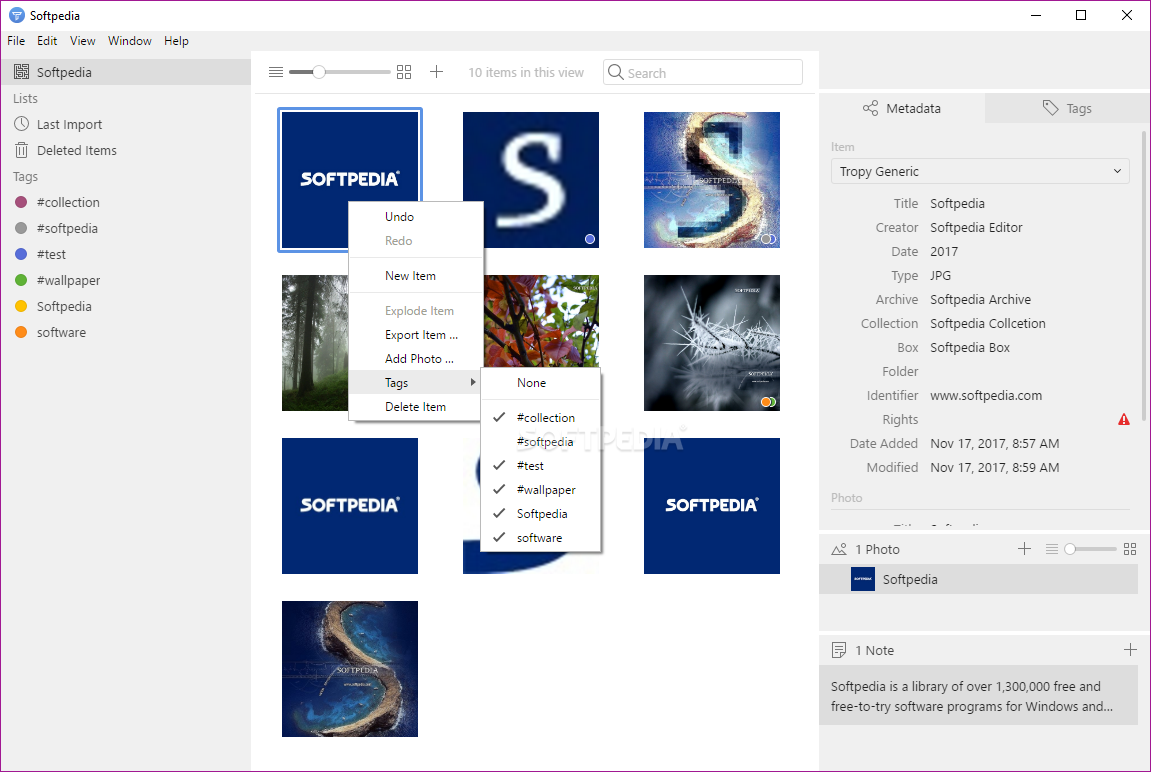Viewport: 1151px width, 772px height.
Task: Open the Tropy Generic template dropdown
Action: (x=980, y=171)
